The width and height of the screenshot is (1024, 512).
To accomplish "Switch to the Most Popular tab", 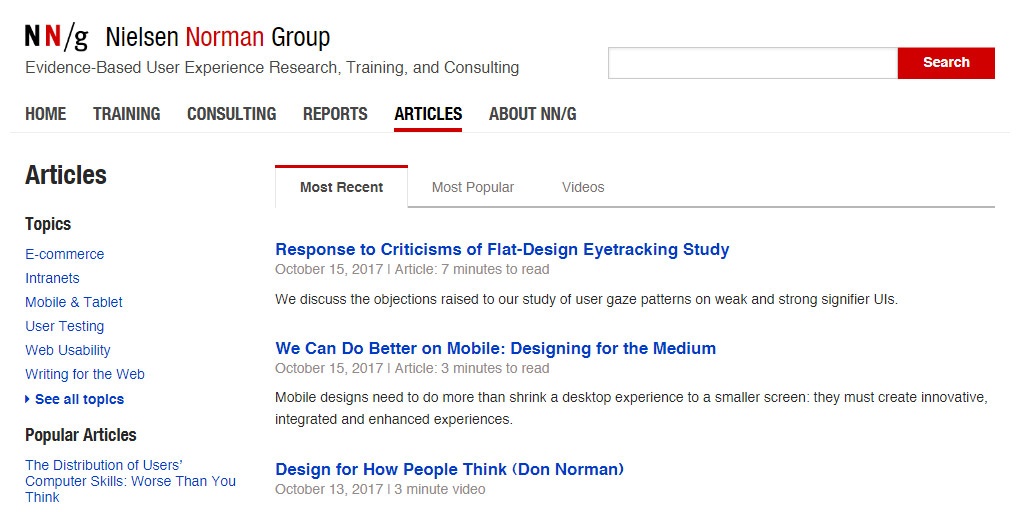I will tap(472, 187).
